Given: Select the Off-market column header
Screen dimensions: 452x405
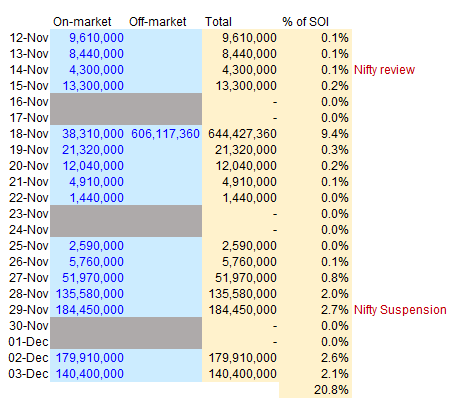Looking at the screenshot, I should click(x=158, y=22).
